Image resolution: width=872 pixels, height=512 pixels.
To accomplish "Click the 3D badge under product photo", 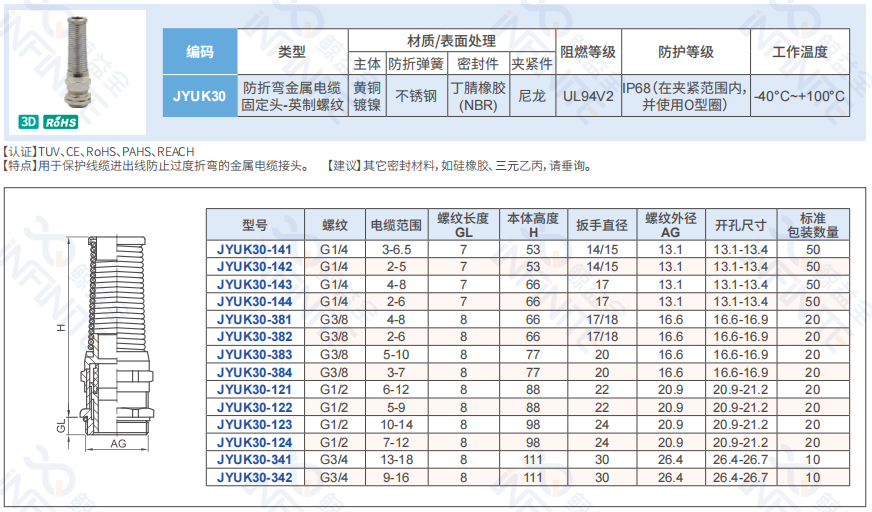I will 28,122.
